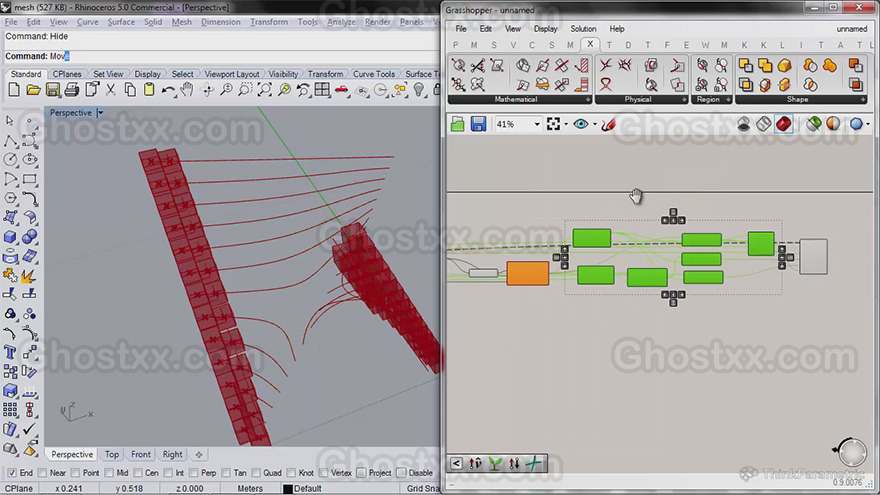Switch to the Top viewport tab
Screen dimensions: 880x495
pos(112,455)
